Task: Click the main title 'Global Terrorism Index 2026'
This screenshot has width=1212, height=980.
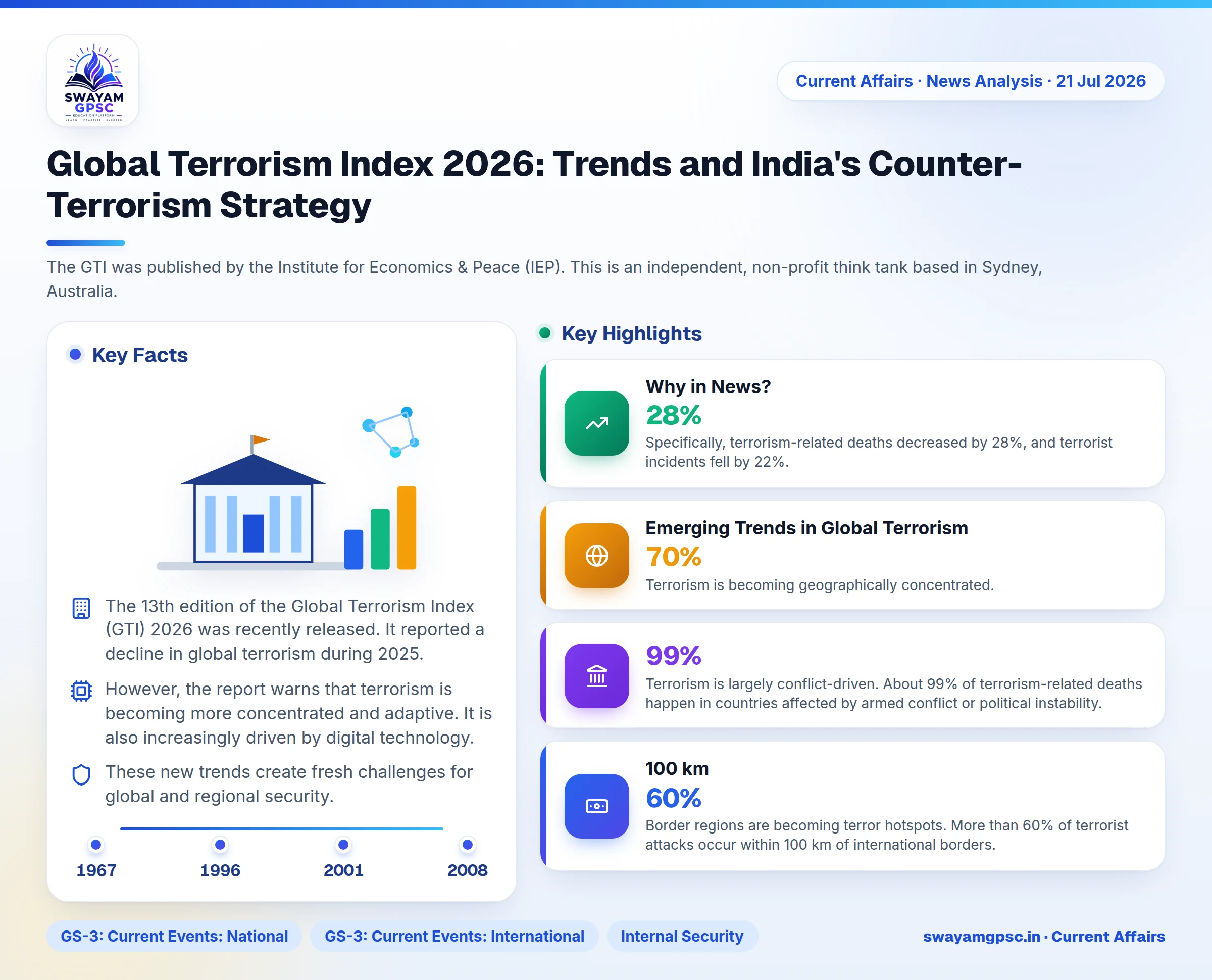Action: click(x=534, y=184)
